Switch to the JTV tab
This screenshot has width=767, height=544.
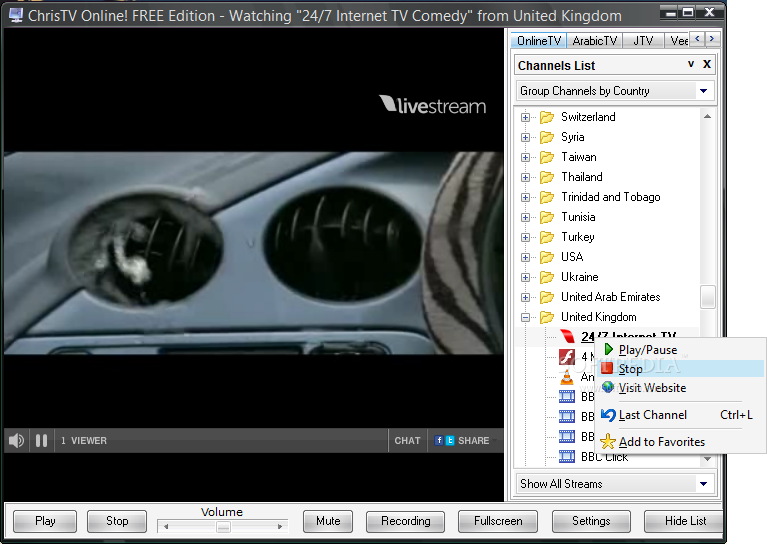coord(643,41)
